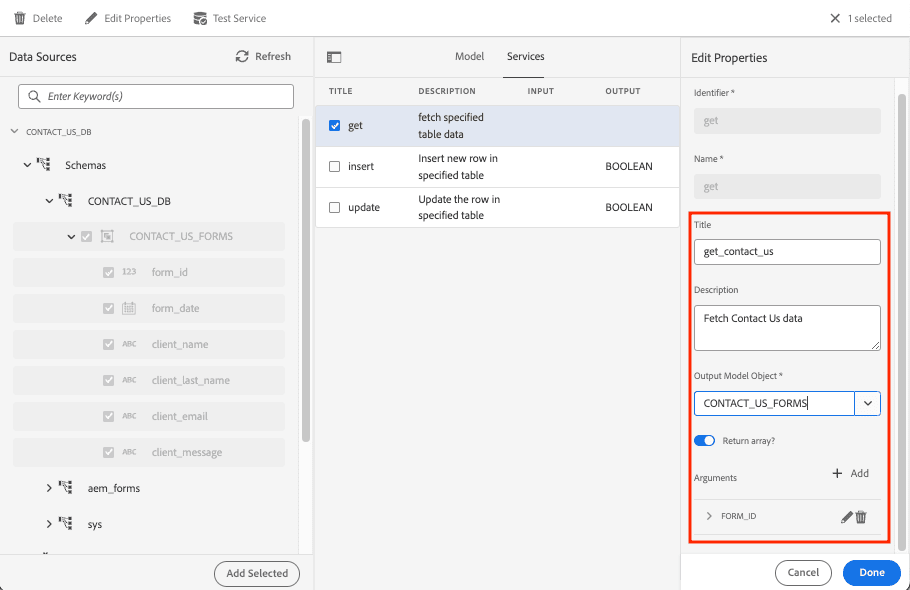The height and width of the screenshot is (590, 910).
Task: Click the 123 numeric type icon for form_id
Action: click(x=129, y=272)
